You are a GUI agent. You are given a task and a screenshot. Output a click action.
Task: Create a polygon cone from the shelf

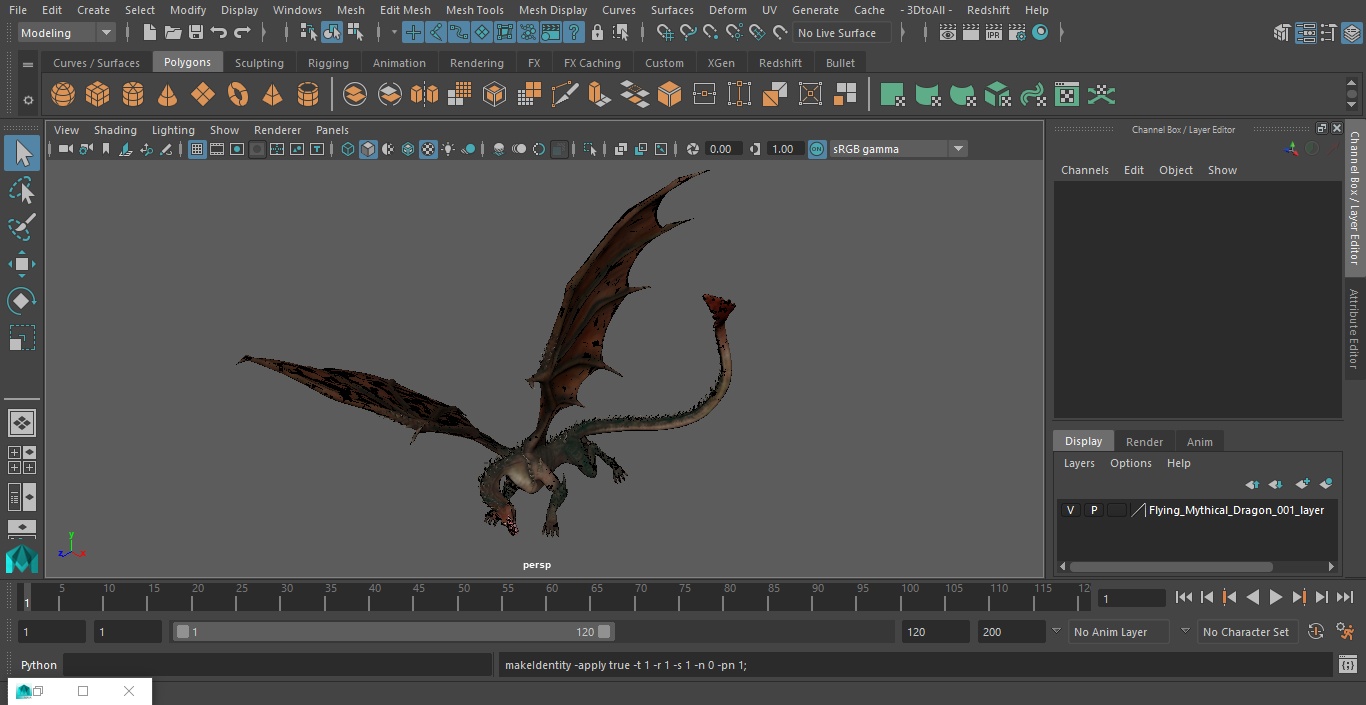[x=168, y=95]
